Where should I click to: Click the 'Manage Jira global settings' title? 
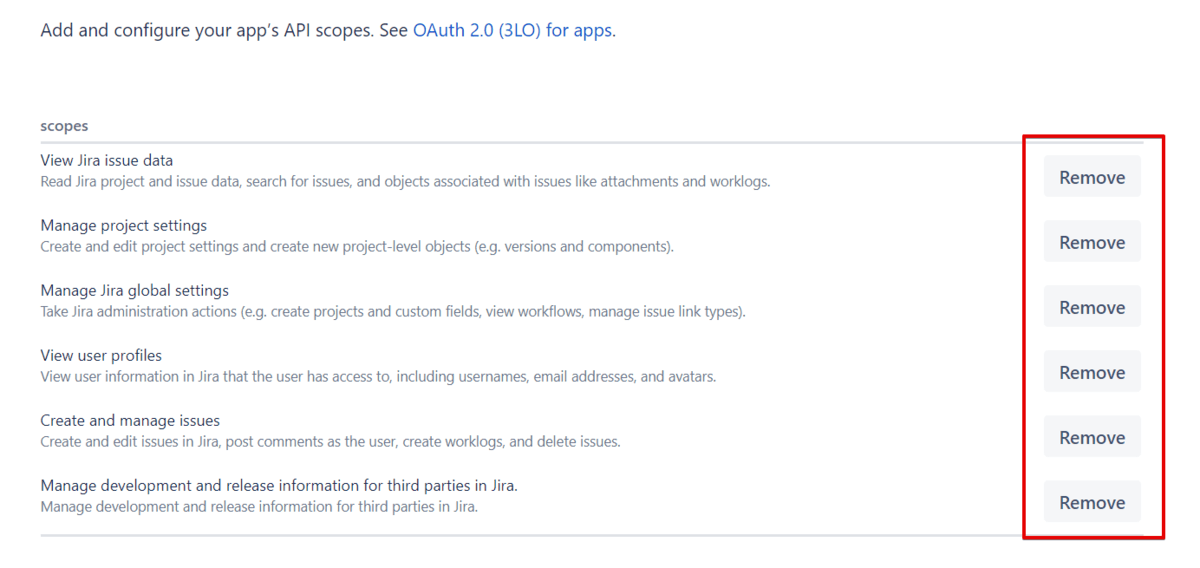pos(135,290)
